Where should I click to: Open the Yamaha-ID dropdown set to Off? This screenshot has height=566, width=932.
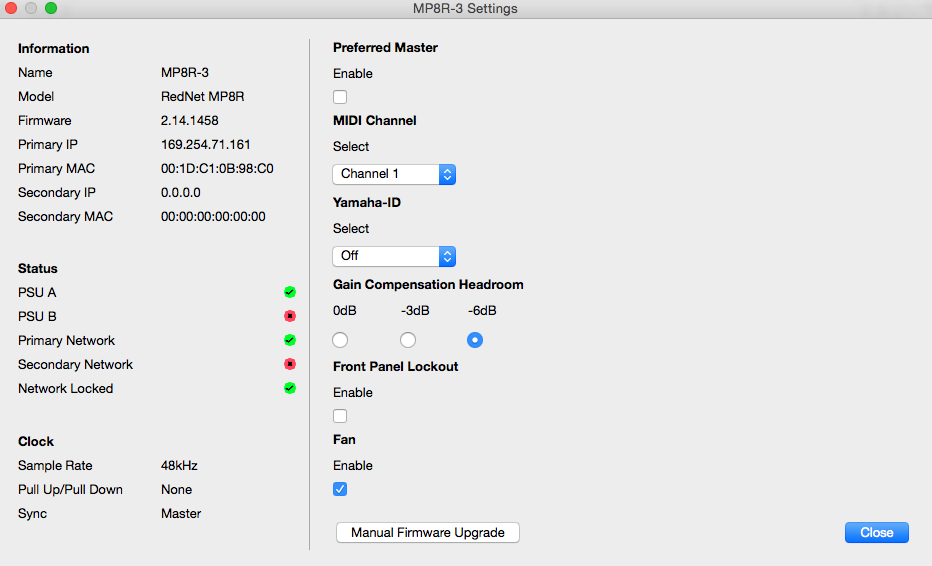[x=394, y=256]
